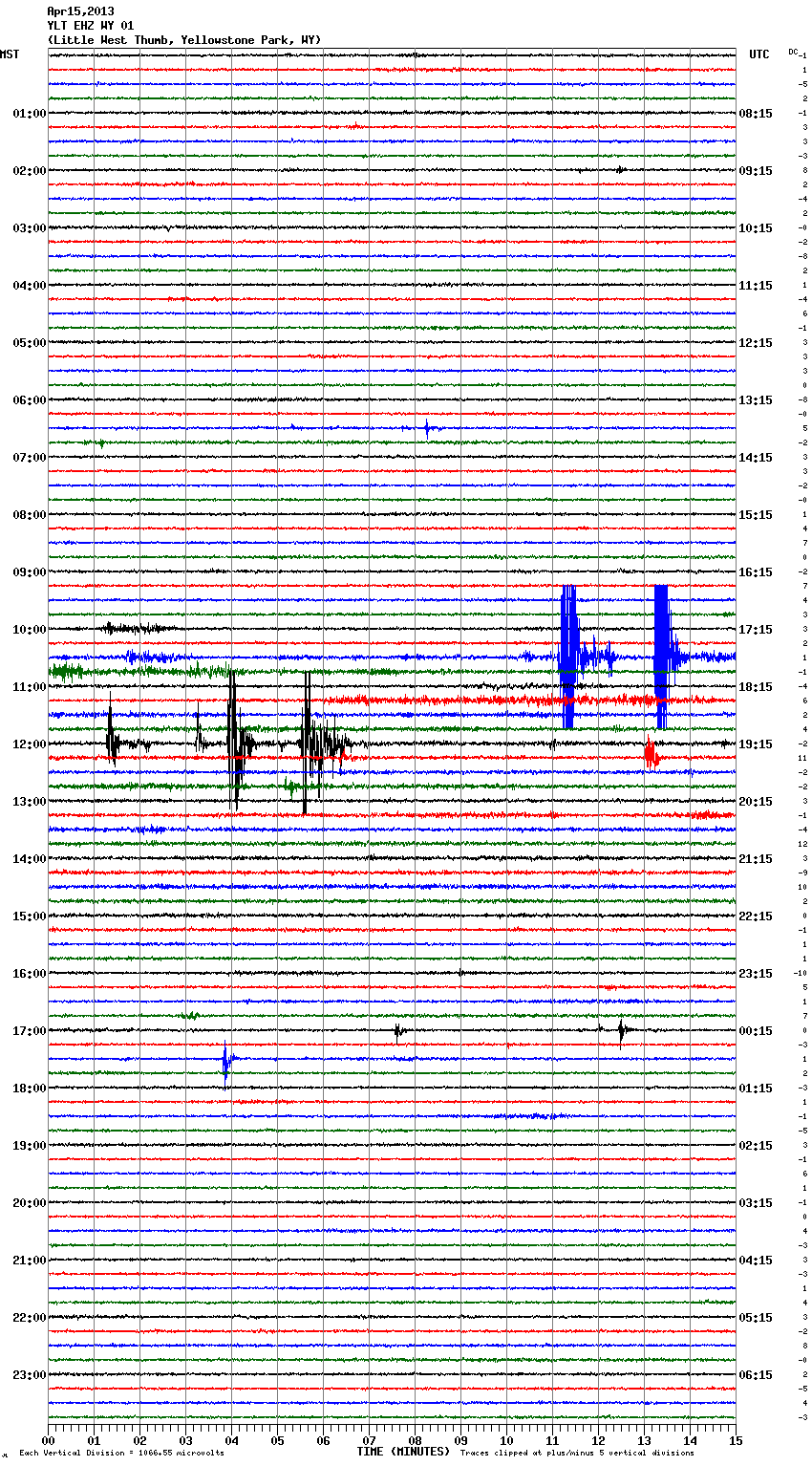Click the MST timezone label

pyautogui.click(x=10, y=54)
